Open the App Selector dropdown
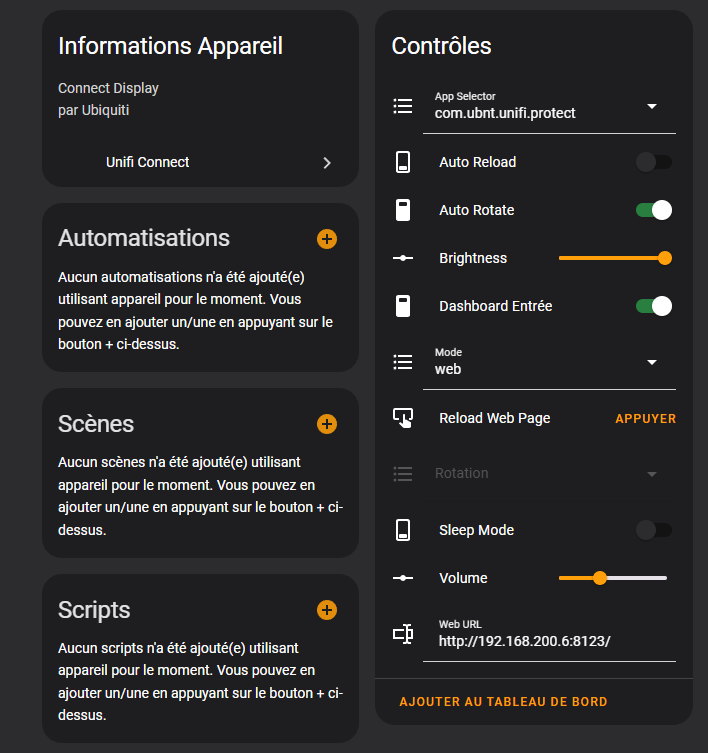 pyautogui.click(x=652, y=106)
